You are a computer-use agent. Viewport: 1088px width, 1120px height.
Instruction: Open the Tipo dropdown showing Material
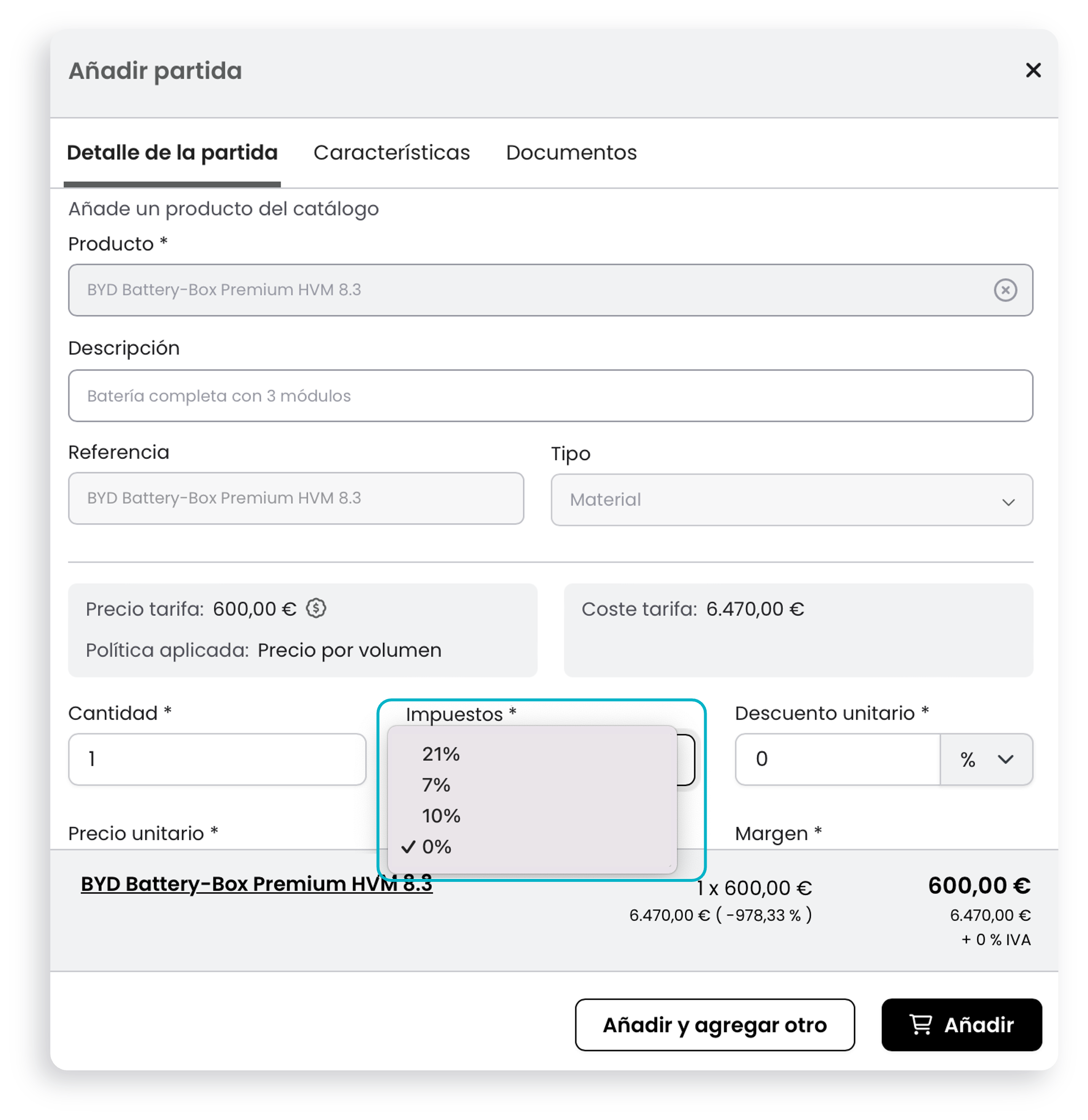tap(791, 499)
